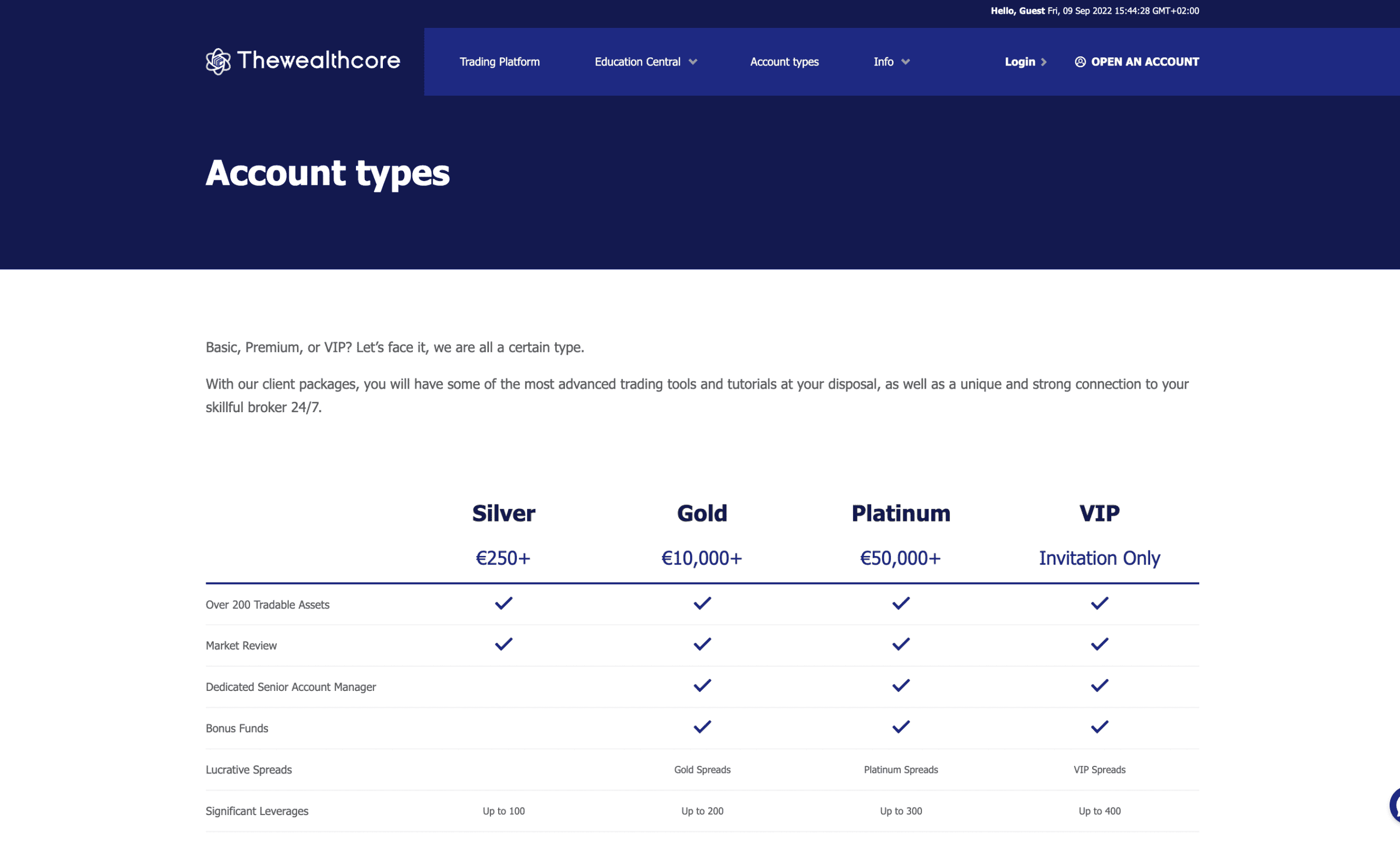Viewport: 1400px width, 844px height.
Task: Select the Silver account column header
Action: coord(504,513)
